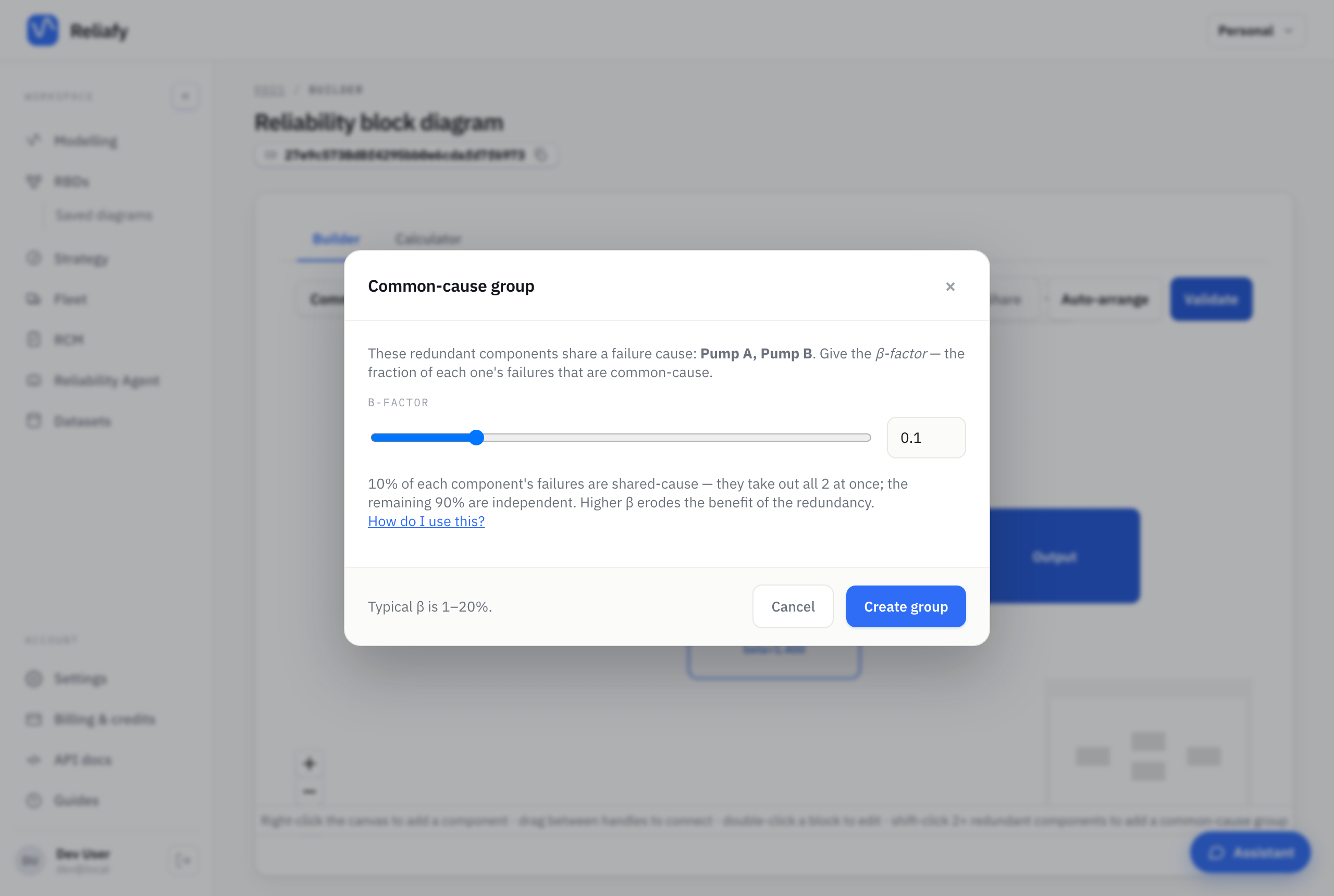Open Modelling in the sidebar
Screen dimensions: 1334x896
(85, 141)
